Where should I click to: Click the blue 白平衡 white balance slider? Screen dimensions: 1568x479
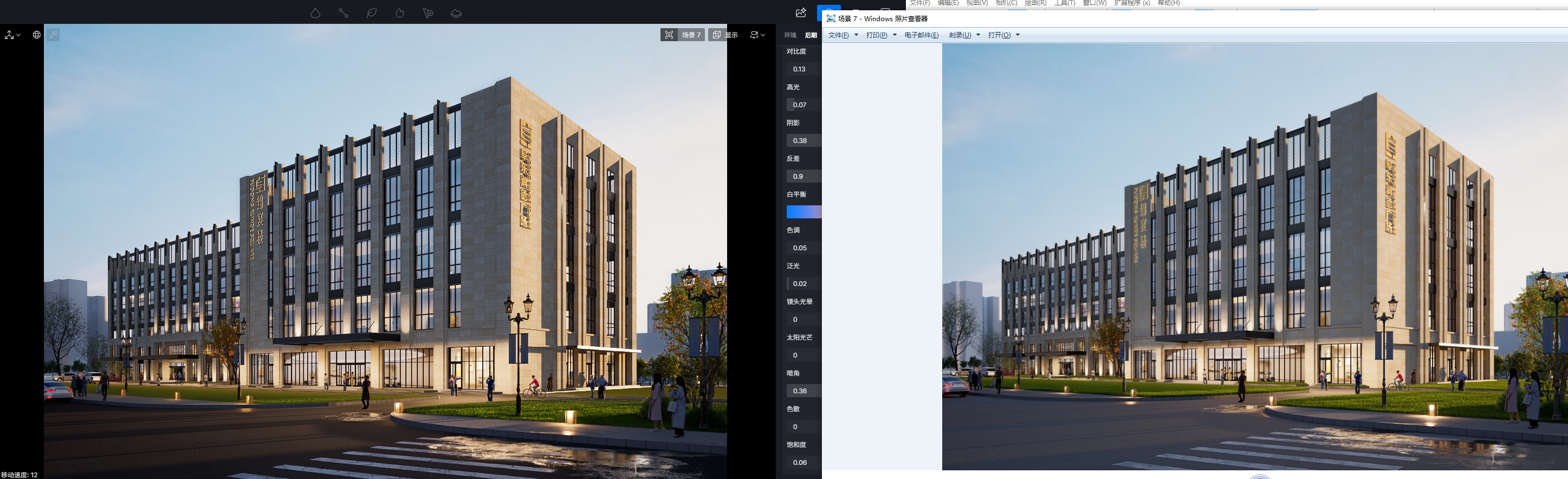click(804, 212)
